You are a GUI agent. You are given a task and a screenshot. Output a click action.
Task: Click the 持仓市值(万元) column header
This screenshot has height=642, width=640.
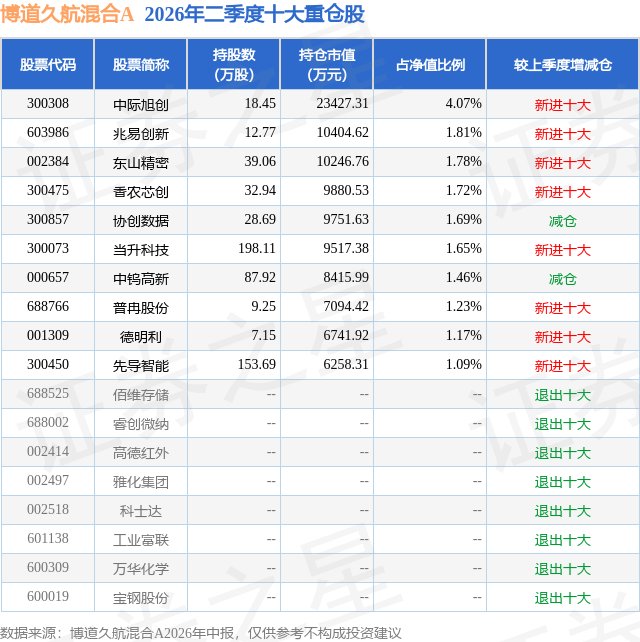point(327,65)
